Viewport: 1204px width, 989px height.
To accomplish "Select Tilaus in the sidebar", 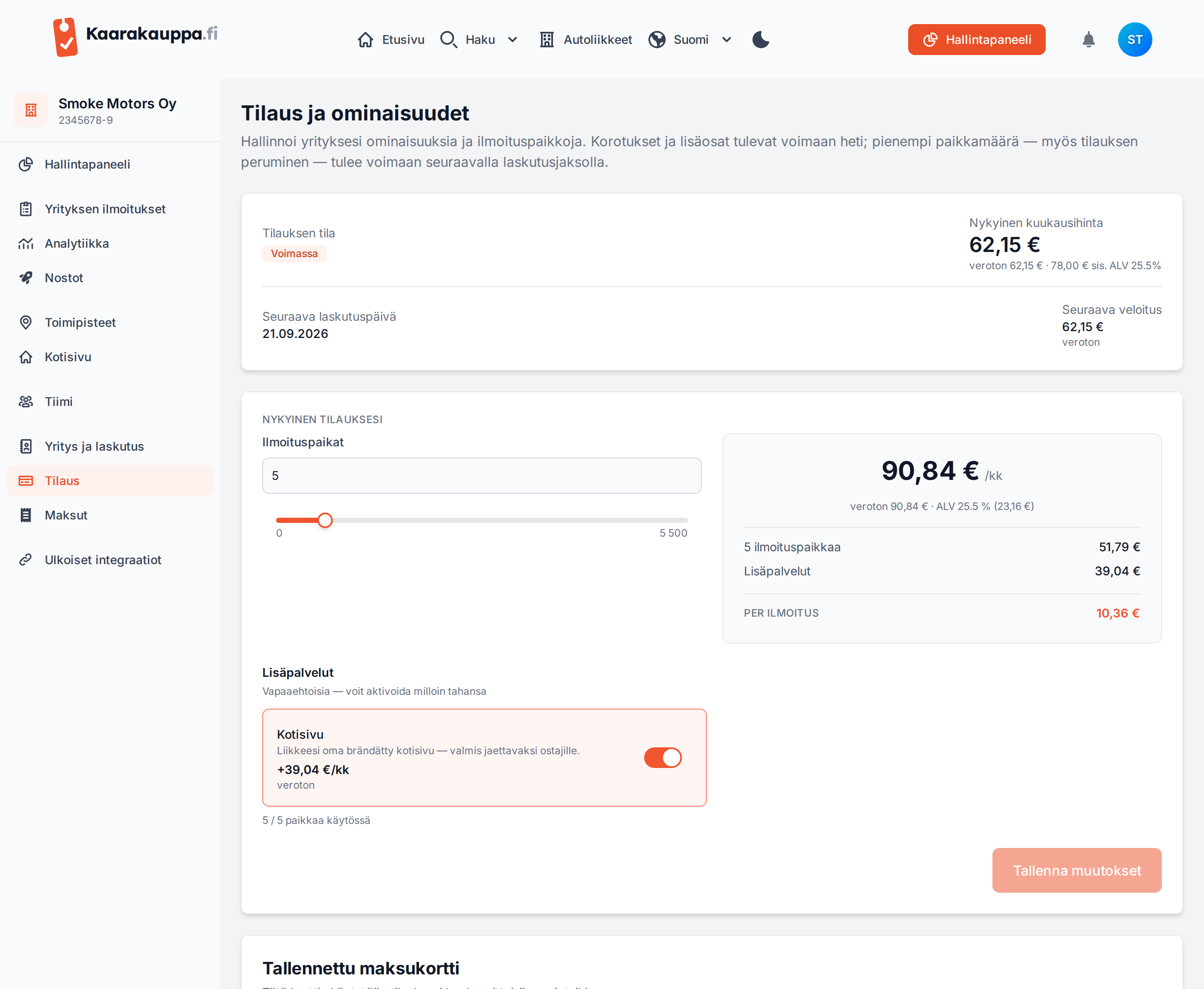I will click(x=110, y=481).
